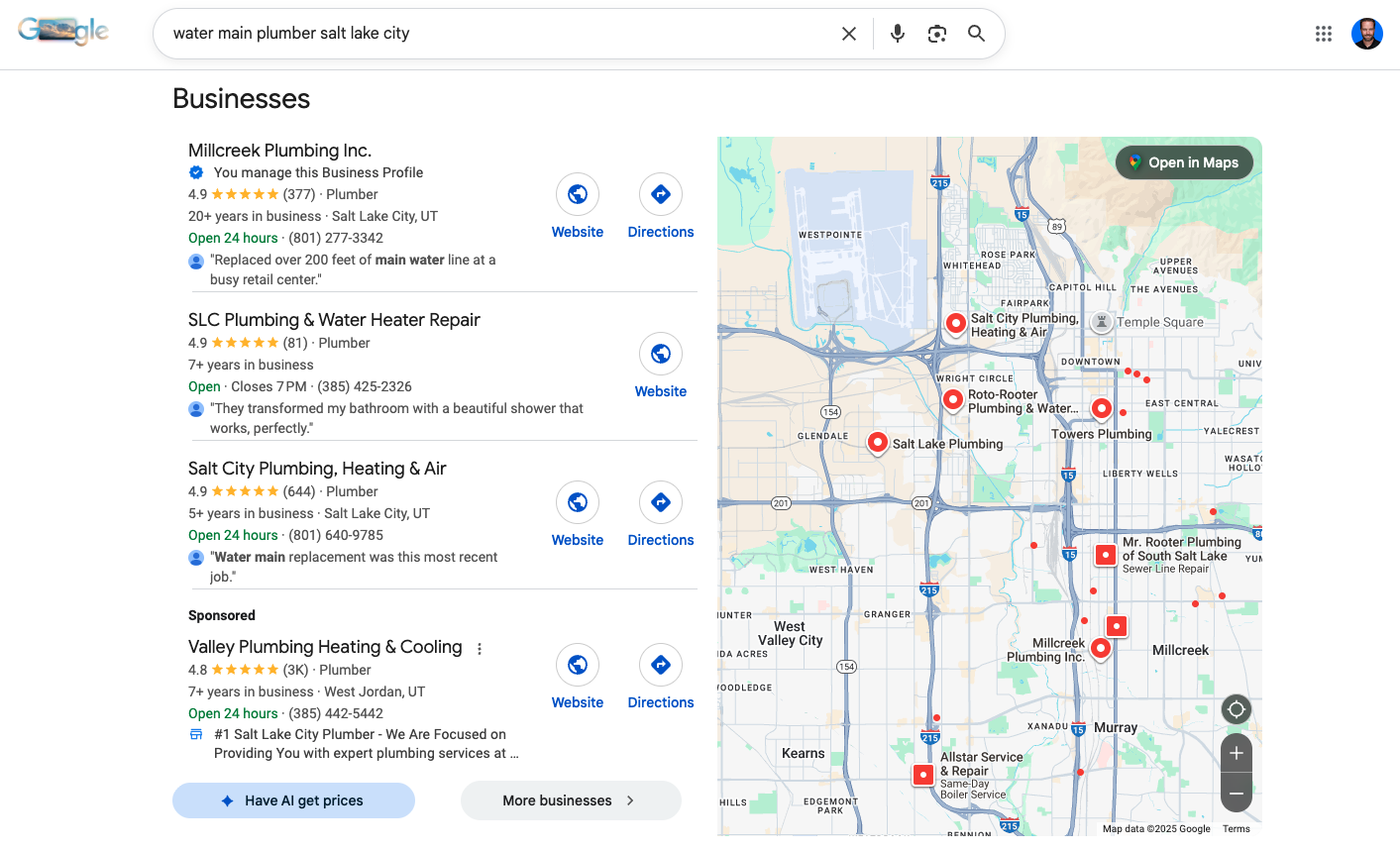
Task: Open the Google apps grid
Action: point(1323,33)
